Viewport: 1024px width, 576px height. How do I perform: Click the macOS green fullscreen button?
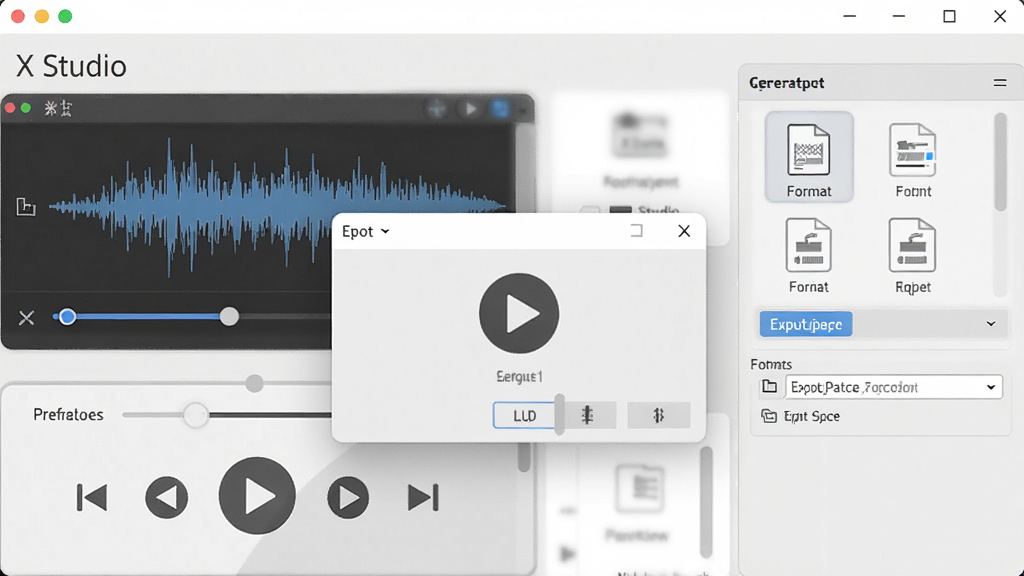[x=65, y=16]
